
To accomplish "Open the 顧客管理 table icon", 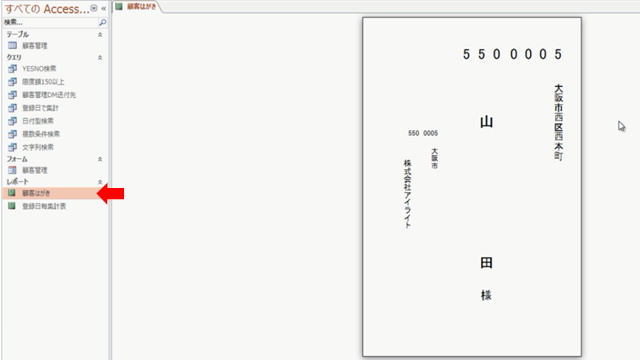I will coord(13,45).
